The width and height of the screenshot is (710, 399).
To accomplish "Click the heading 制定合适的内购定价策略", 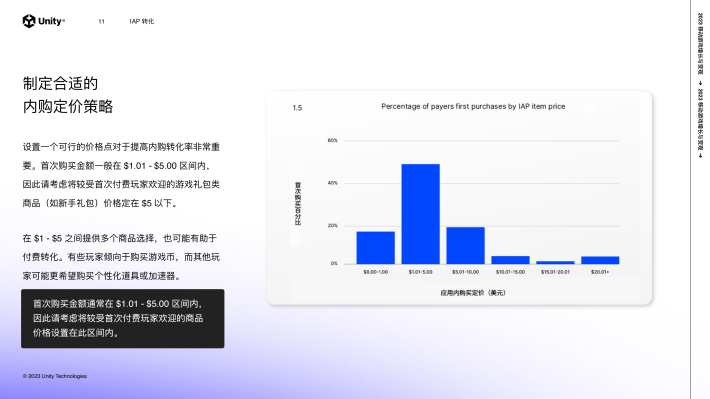I will point(68,95).
